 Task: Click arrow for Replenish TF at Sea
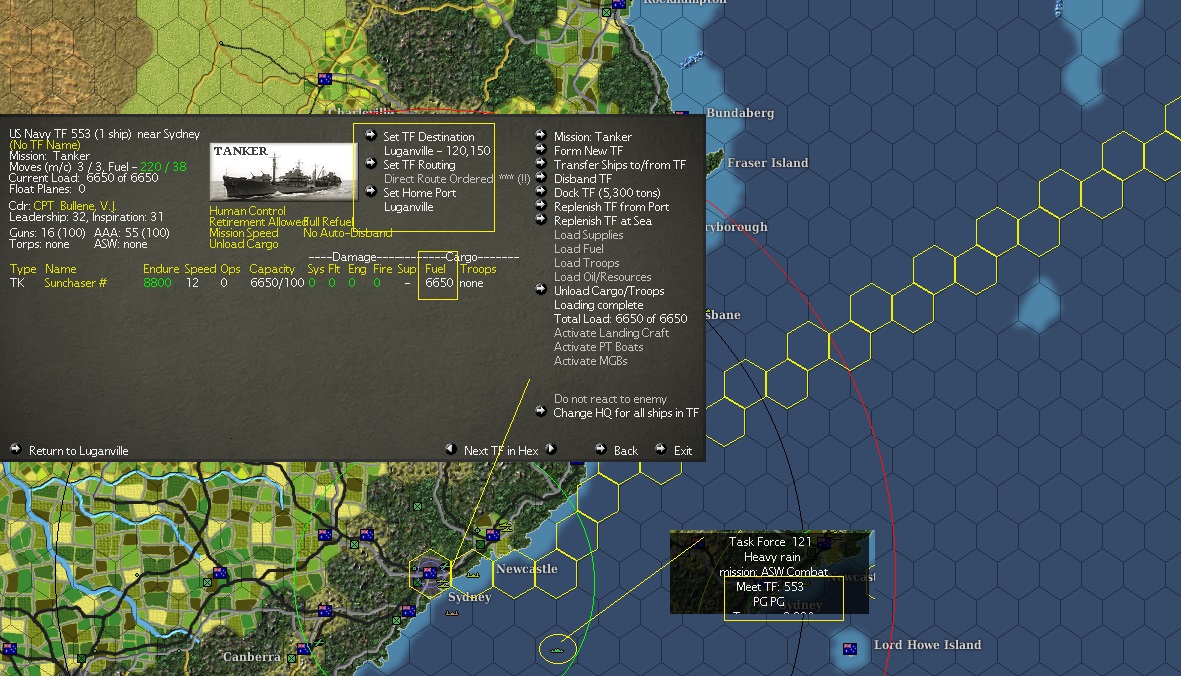pos(541,219)
